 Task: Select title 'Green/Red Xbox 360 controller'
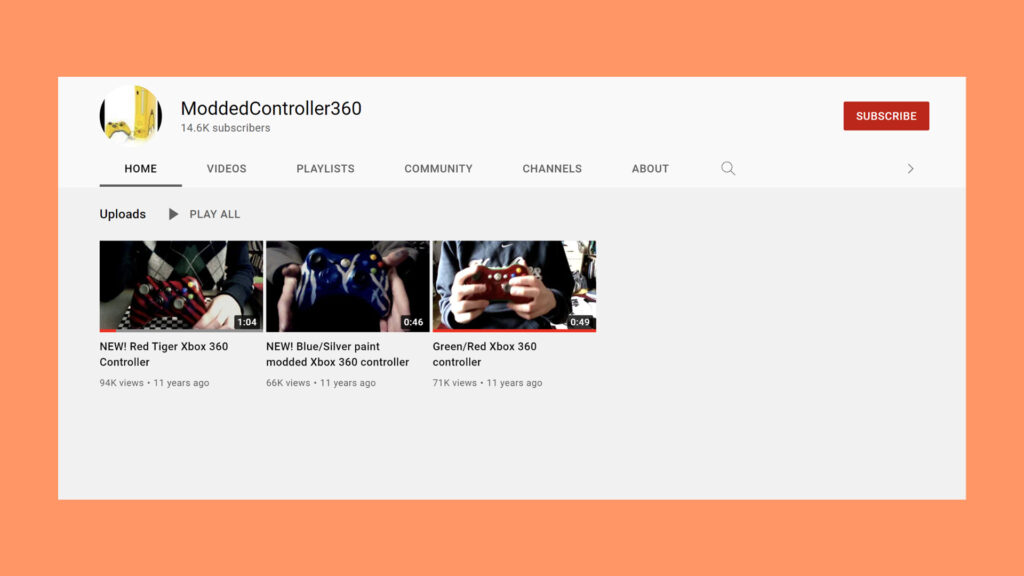(x=485, y=354)
